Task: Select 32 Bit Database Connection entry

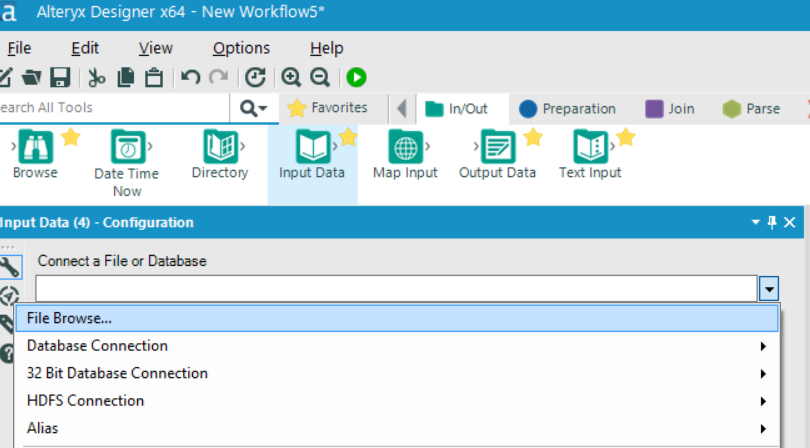Action: coord(397,373)
